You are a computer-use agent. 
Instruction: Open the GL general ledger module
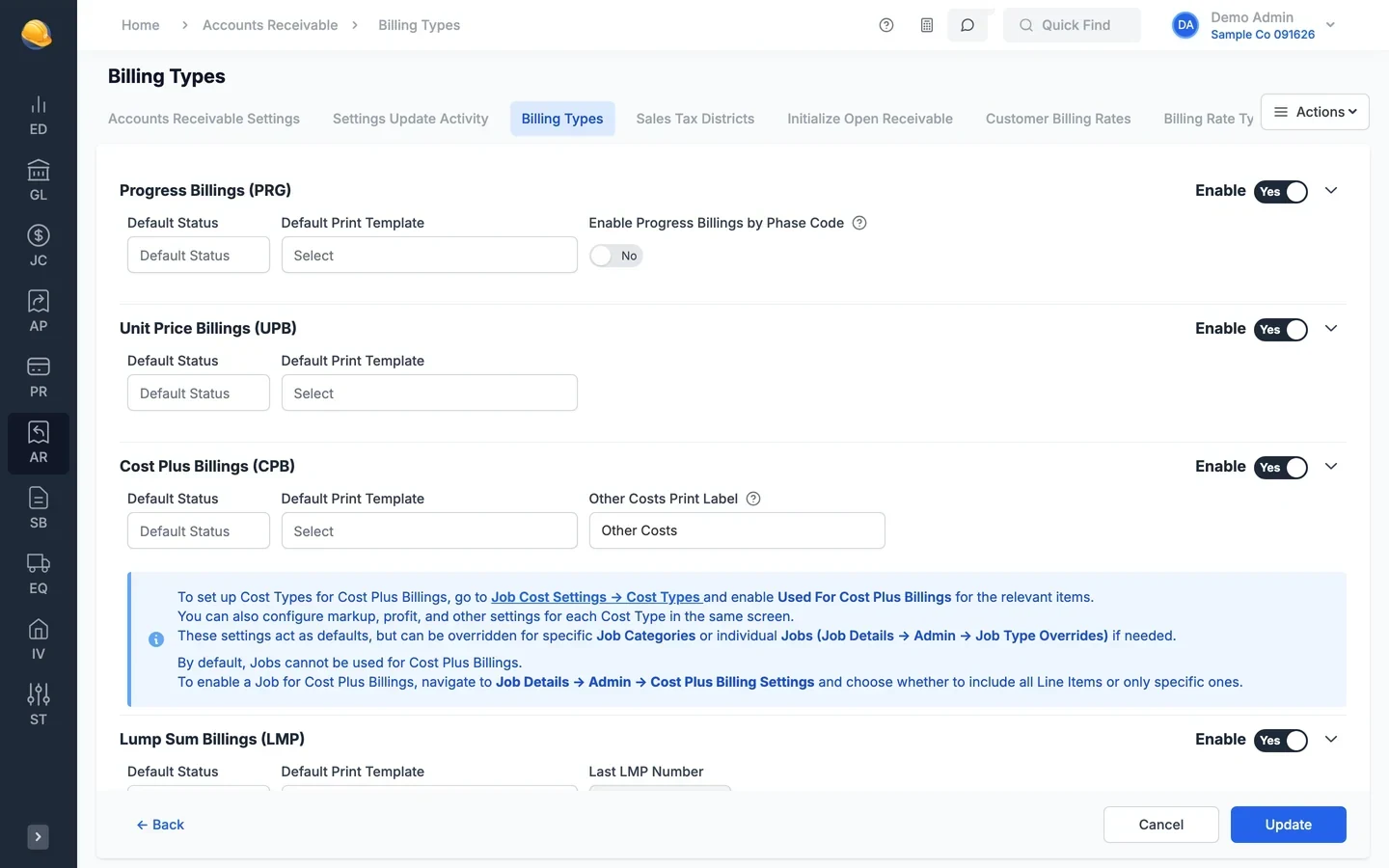coord(39,181)
